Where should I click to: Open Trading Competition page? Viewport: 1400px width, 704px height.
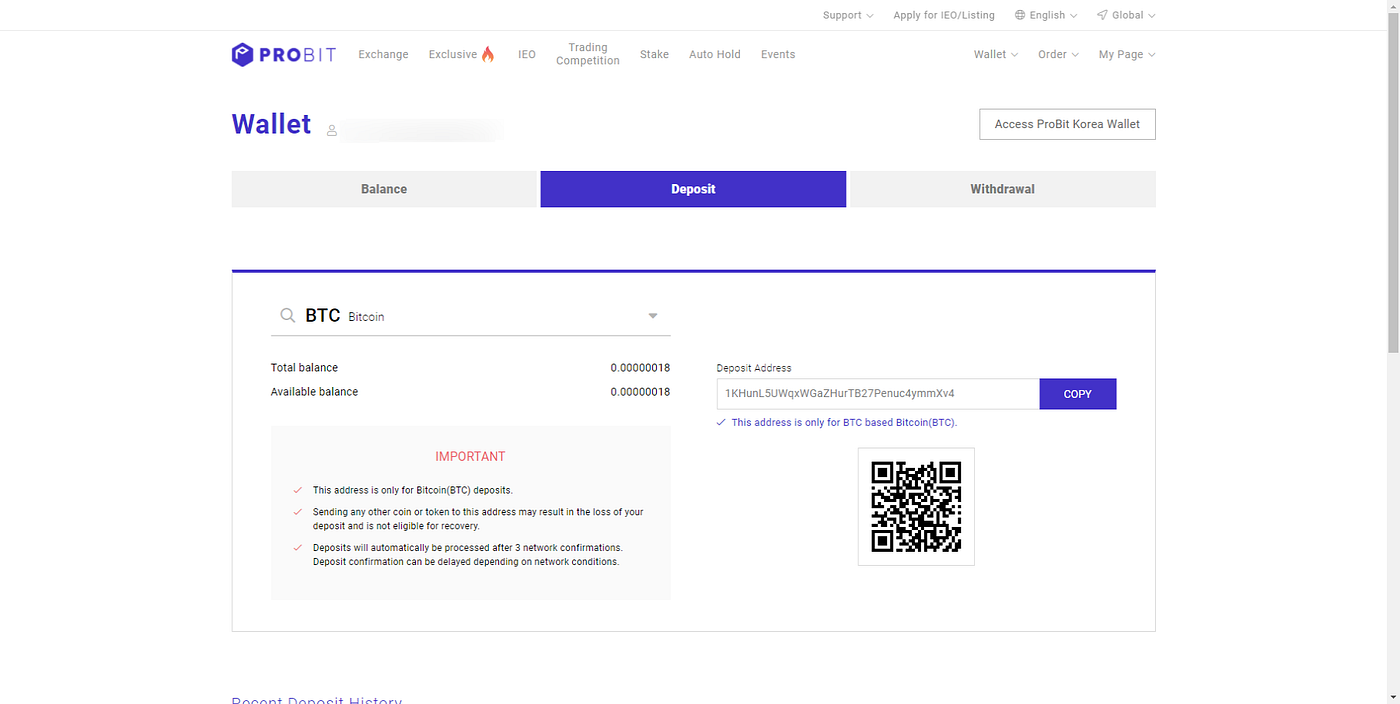click(x=588, y=54)
